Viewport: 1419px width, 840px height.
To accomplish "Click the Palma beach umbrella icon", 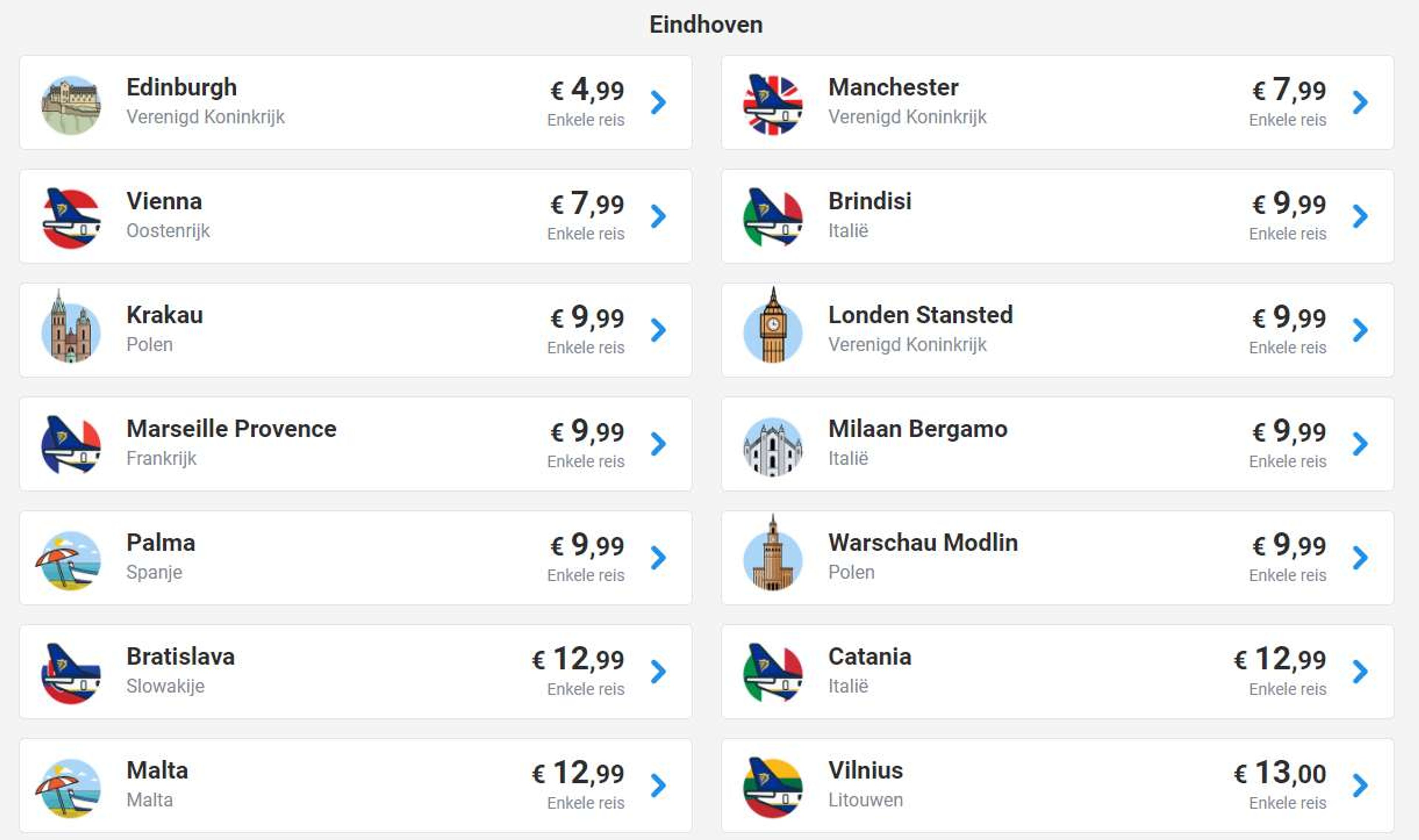I will tap(68, 560).
